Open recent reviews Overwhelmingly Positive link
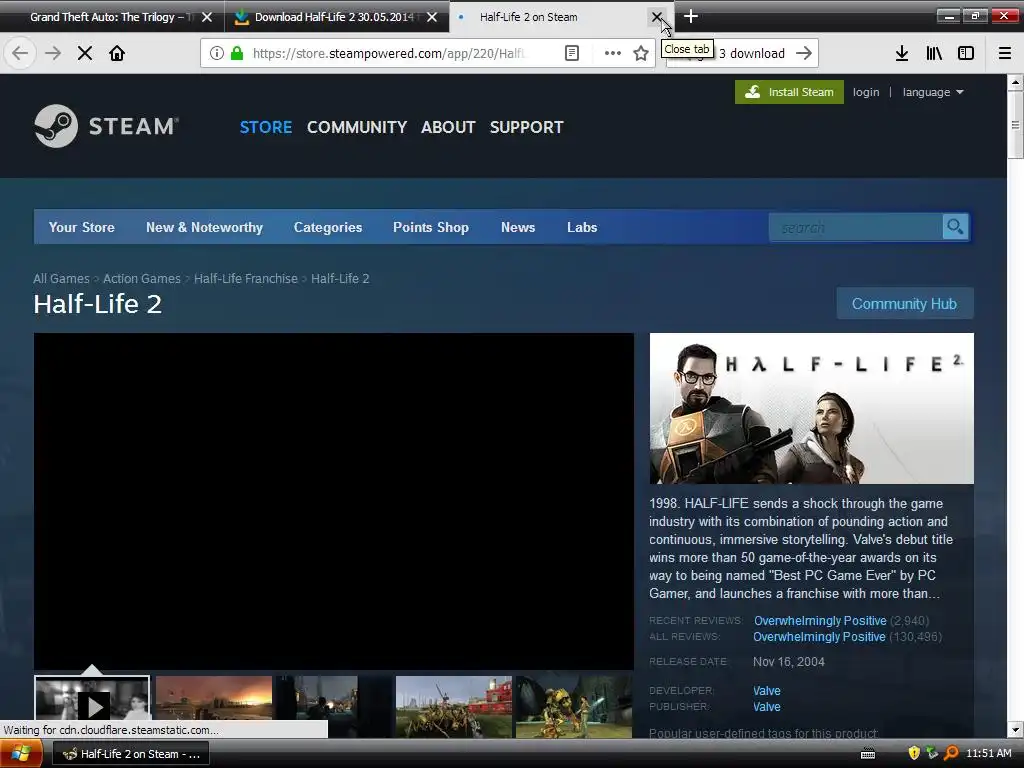Viewport: 1024px width, 768px height. point(820,620)
